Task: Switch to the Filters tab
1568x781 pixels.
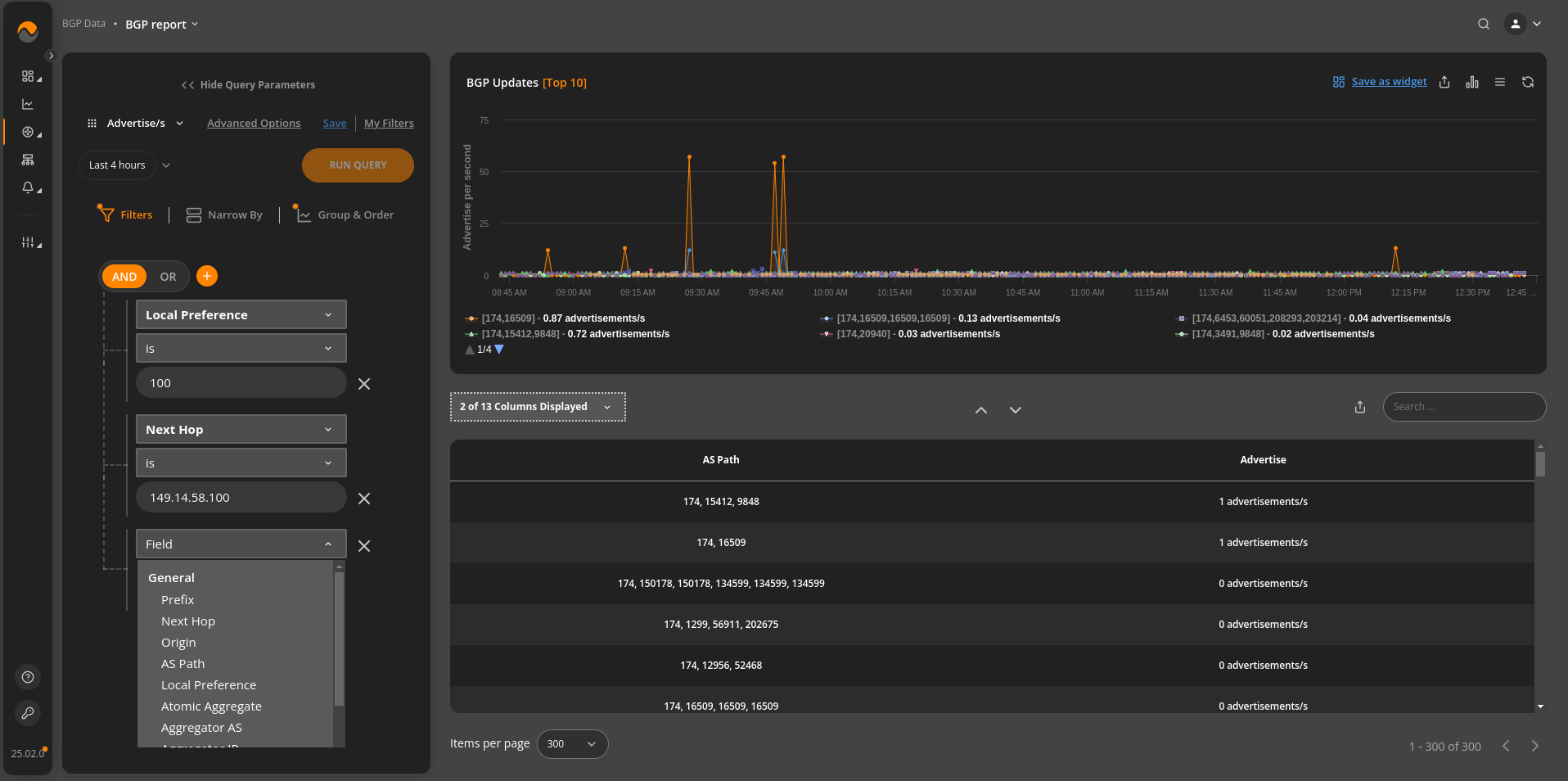Action: pos(125,214)
